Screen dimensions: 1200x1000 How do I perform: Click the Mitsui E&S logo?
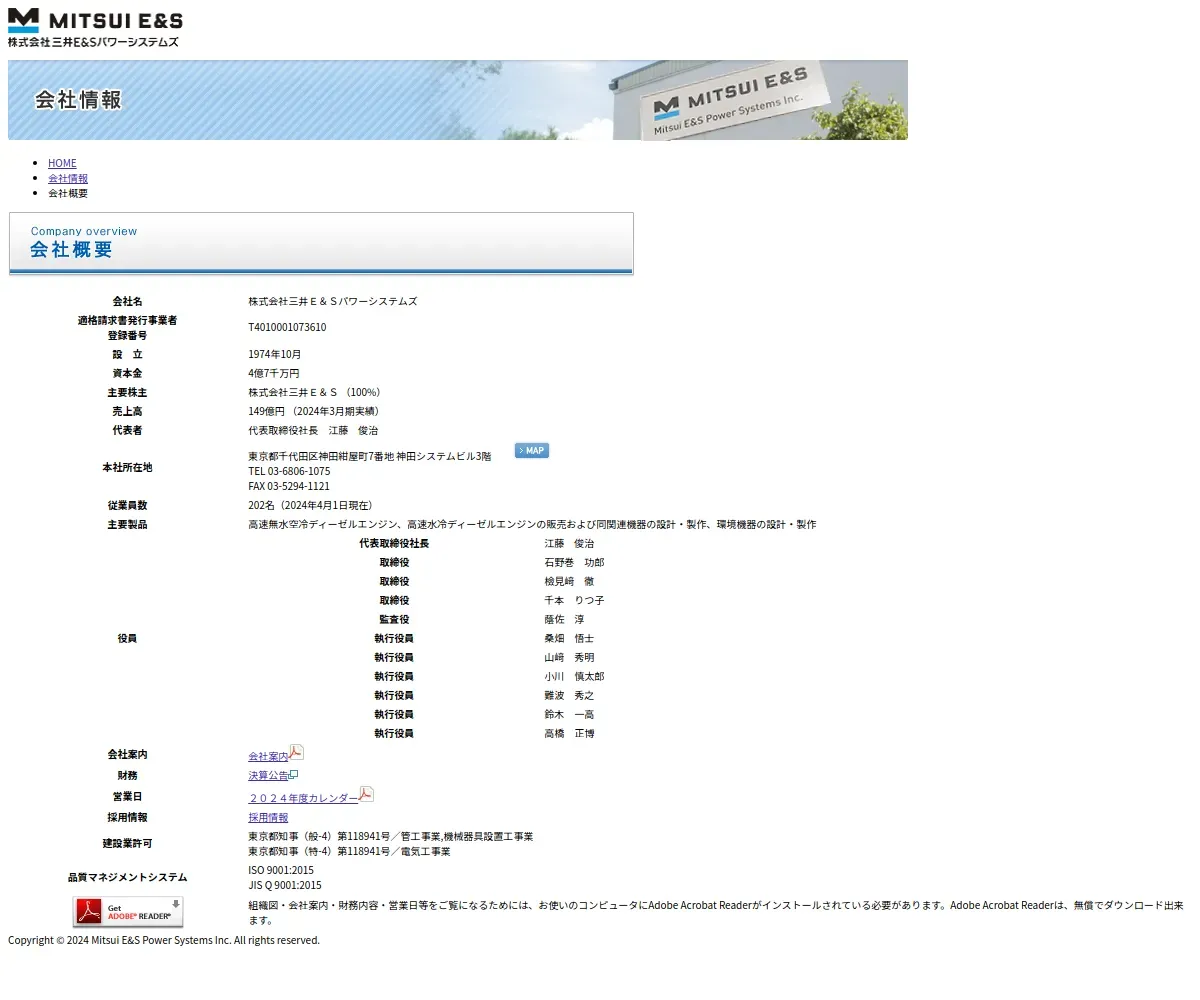95,27
